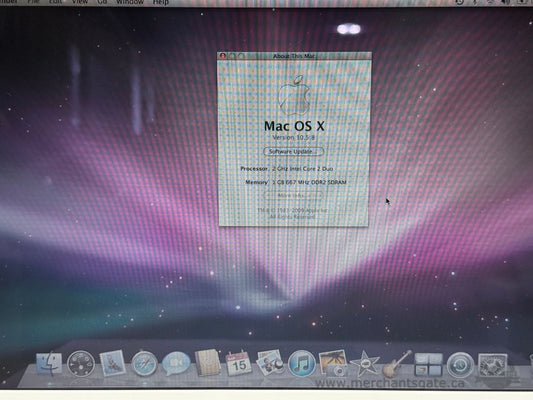Close the About This Mac window

coord(223,56)
